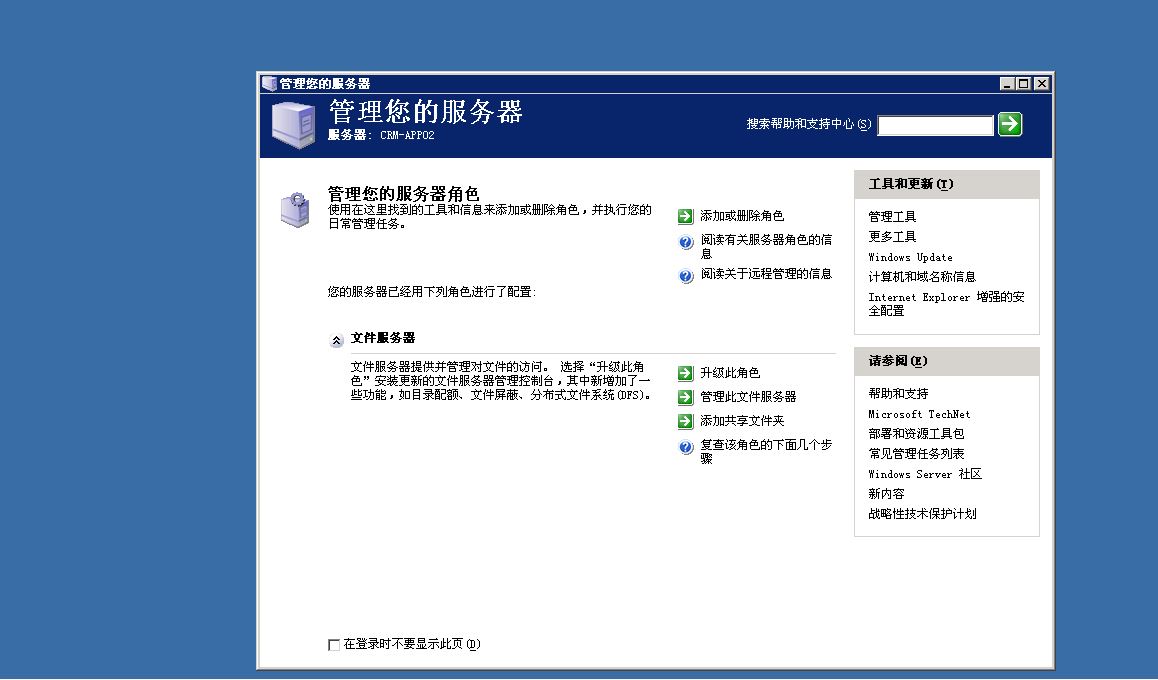Collapse the 文件服务器 role section

pos(336,340)
